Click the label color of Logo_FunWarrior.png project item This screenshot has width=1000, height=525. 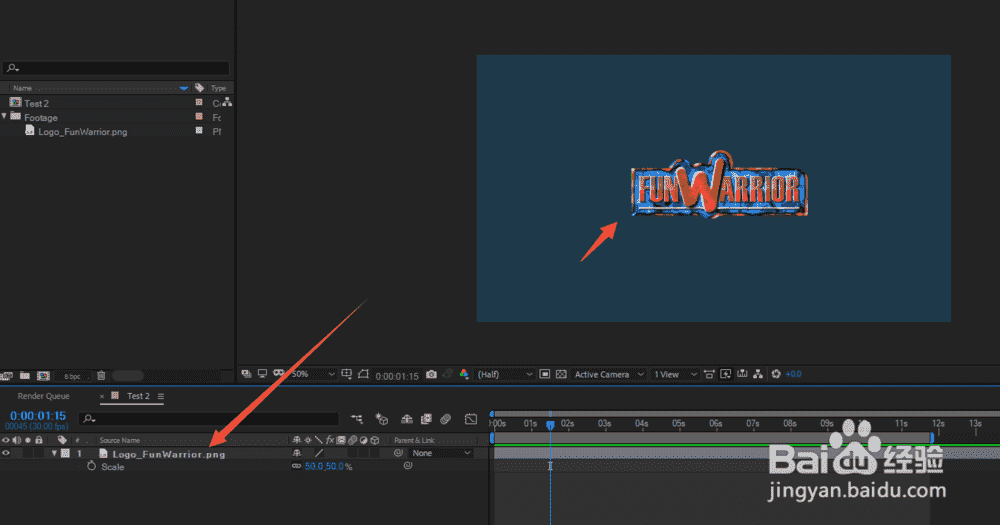click(199, 130)
